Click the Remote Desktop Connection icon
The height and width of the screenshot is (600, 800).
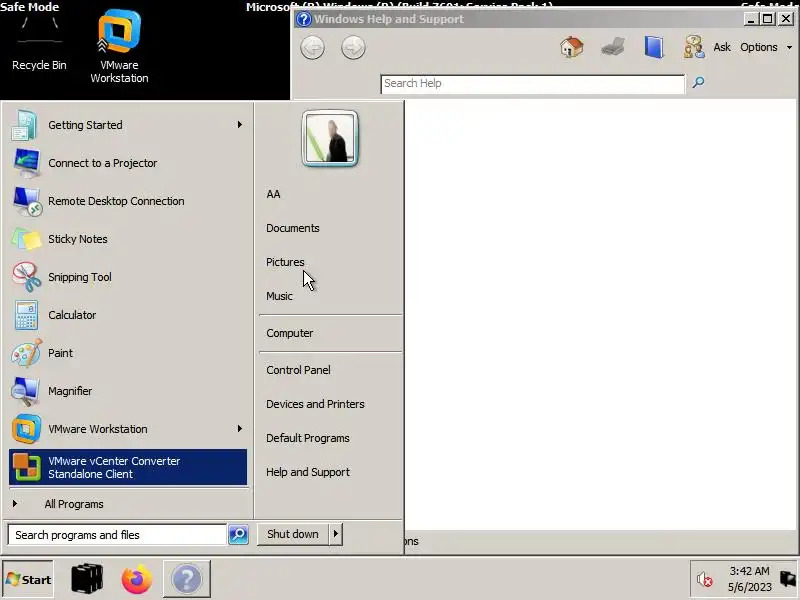(x=27, y=201)
